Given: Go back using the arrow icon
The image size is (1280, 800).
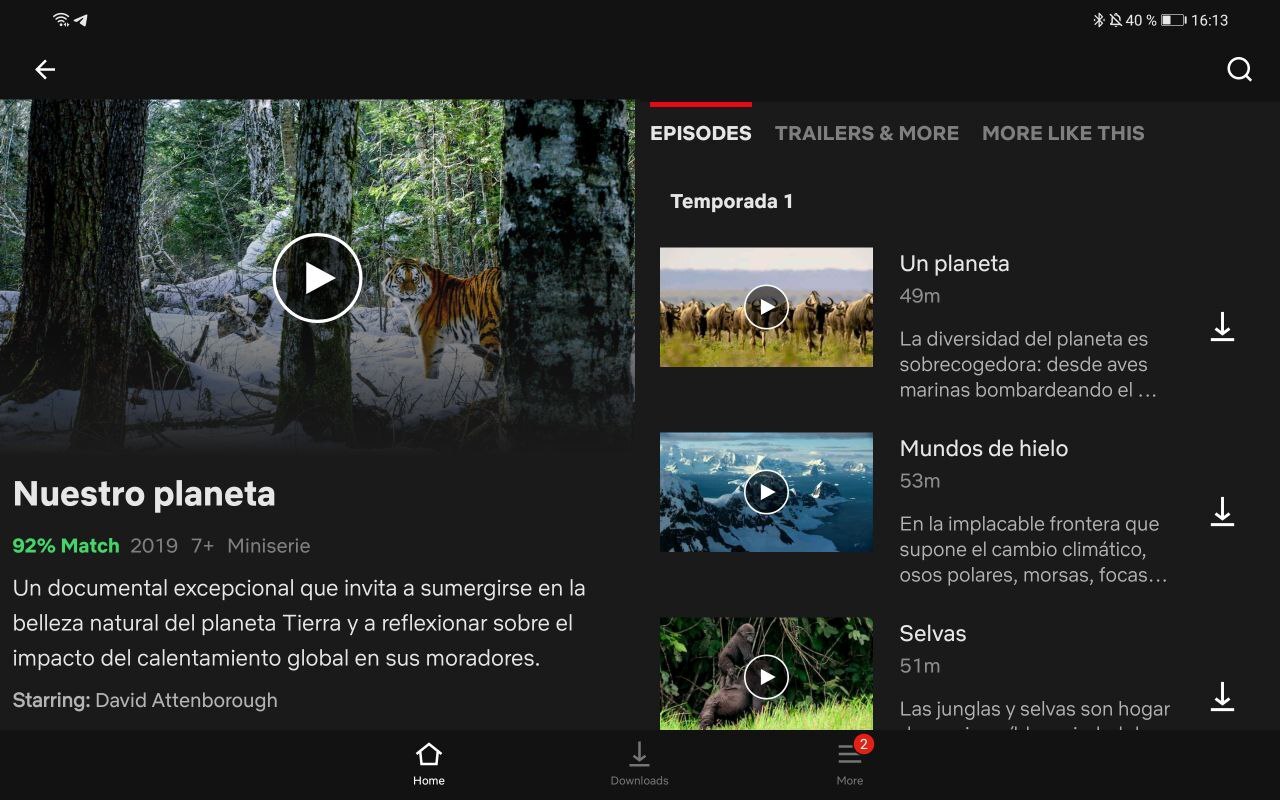Looking at the screenshot, I should 45,69.
